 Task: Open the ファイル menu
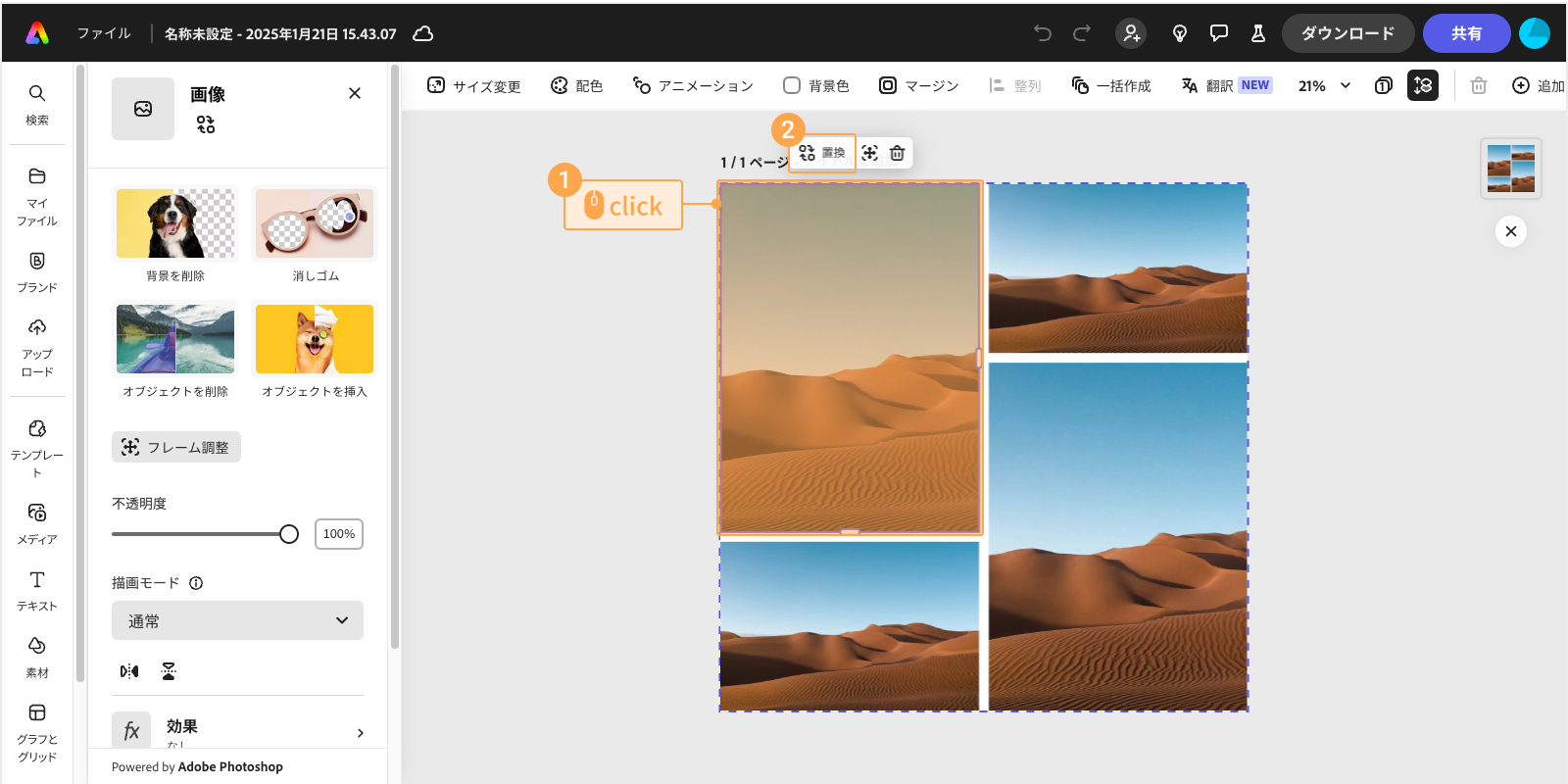[x=104, y=33]
